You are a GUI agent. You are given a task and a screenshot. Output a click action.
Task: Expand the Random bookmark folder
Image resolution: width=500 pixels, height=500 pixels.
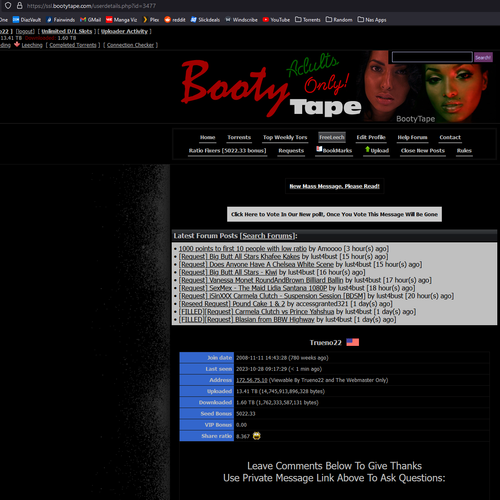click(x=339, y=20)
